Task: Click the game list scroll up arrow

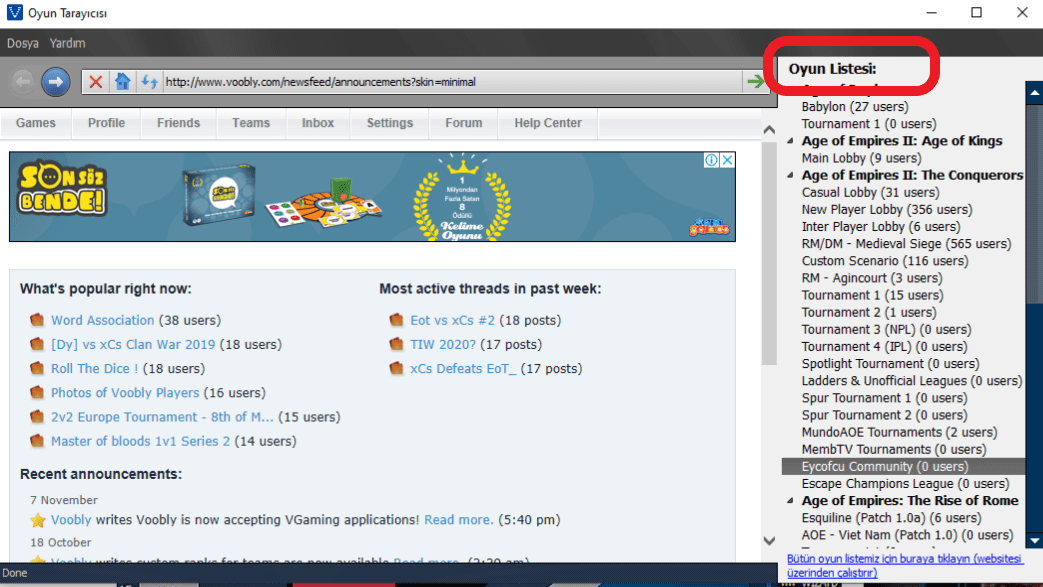Action: point(1034,93)
